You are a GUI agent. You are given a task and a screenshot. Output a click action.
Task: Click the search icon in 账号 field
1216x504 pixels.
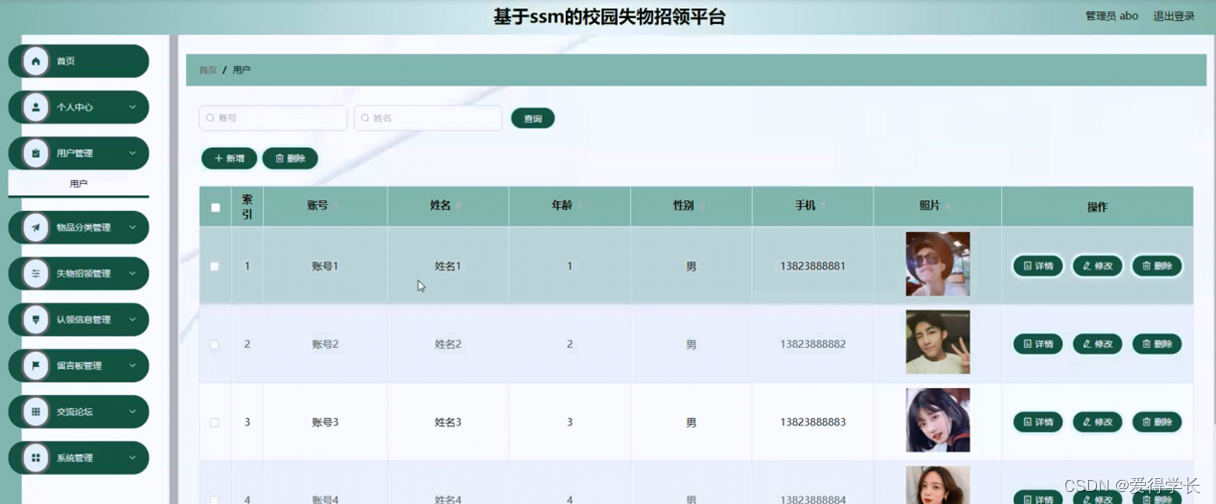(x=210, y=118)
